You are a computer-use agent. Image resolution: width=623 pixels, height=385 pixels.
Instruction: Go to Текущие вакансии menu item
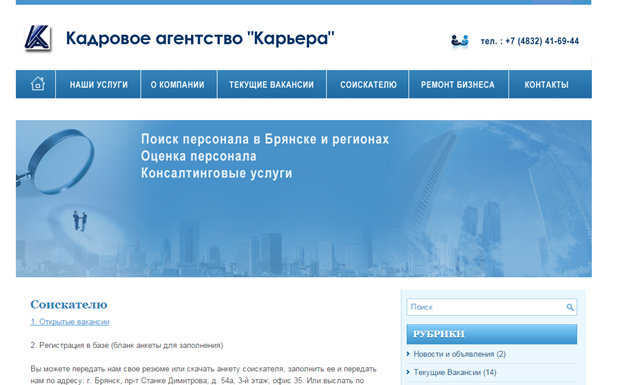point(271,84)
